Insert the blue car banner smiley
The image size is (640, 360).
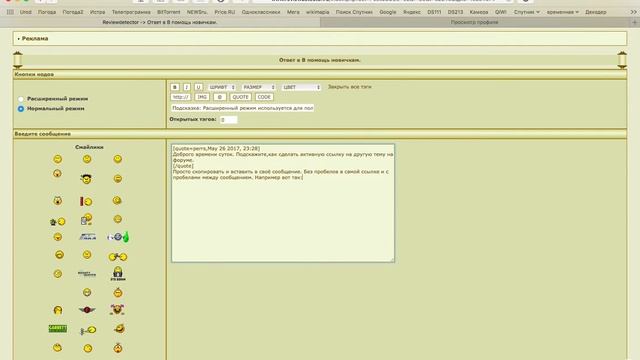(x=87, y=237)
